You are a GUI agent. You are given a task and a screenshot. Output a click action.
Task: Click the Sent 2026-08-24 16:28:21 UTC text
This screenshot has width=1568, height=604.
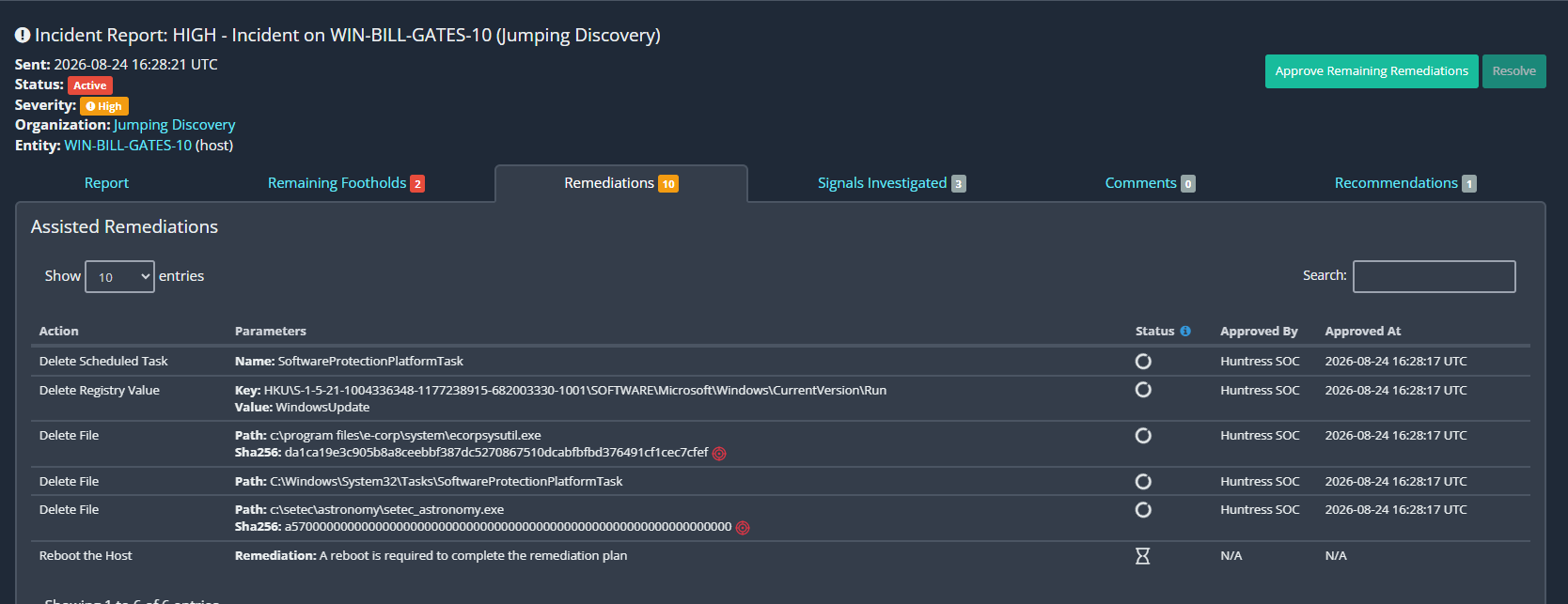117,64
